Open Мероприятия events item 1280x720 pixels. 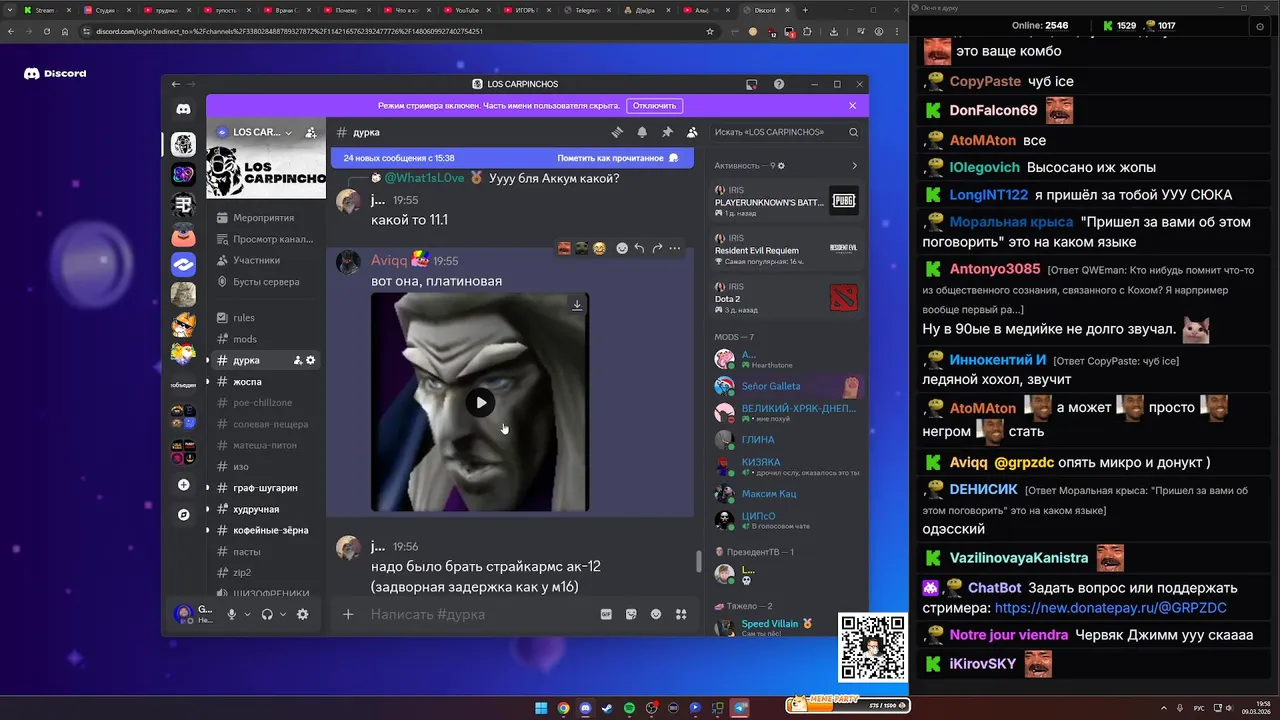266,217
